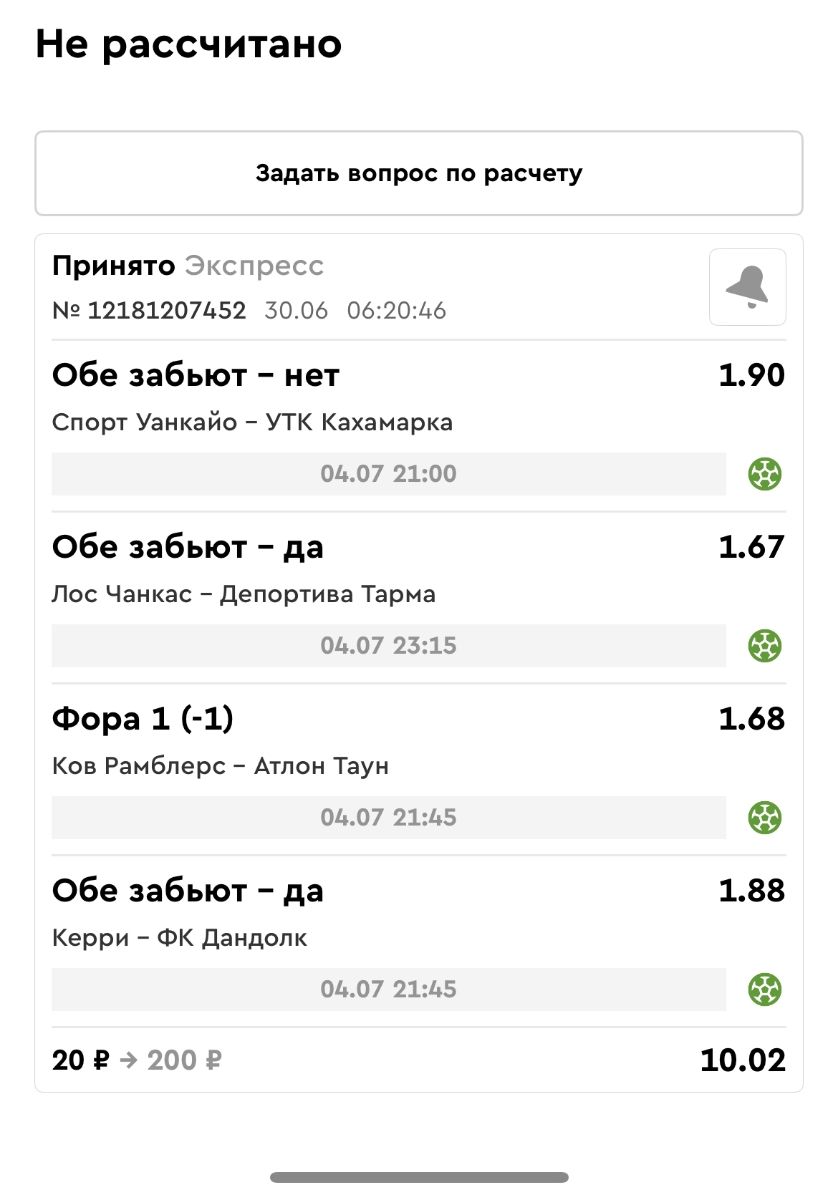This screenshot has width=838, height=1200.
Task: Click soccer ball icon for Керри match
Action: pos(765,990)
